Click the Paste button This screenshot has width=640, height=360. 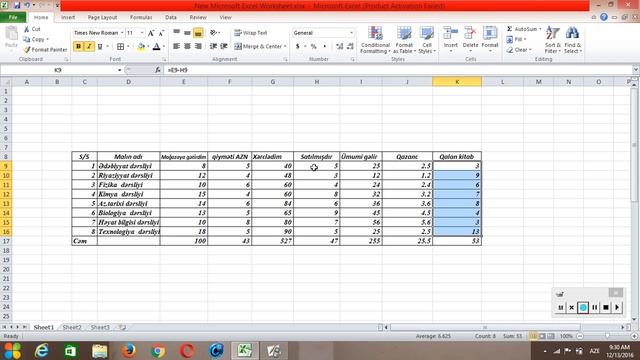pos(11,38)
